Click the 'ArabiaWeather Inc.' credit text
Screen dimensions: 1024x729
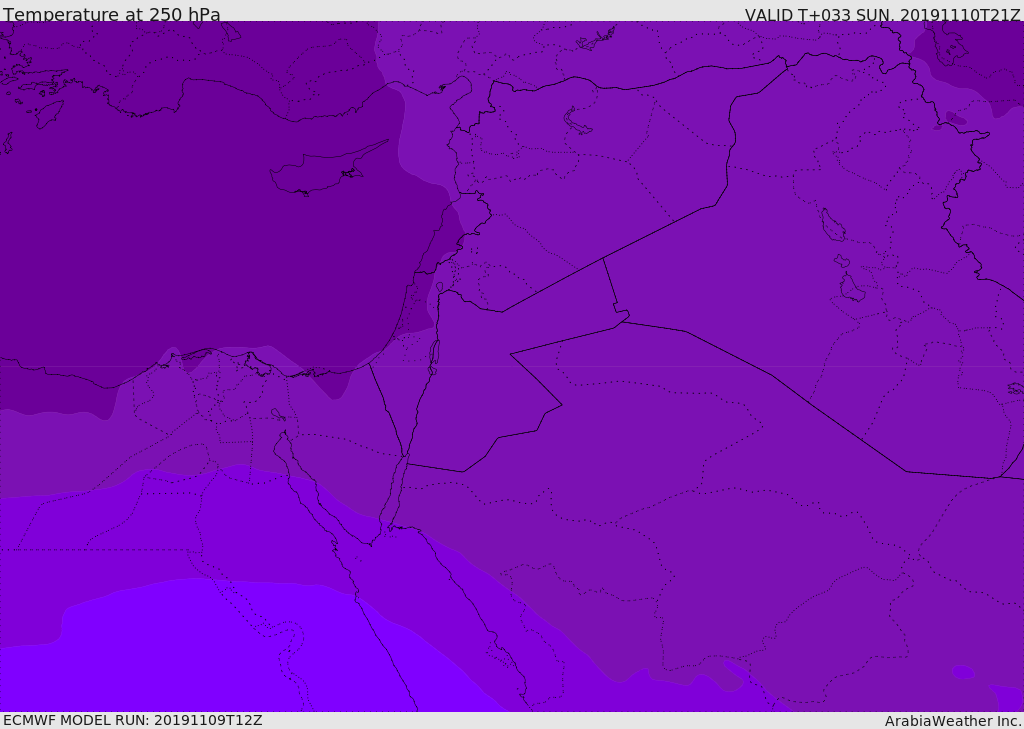pos(953,720)
